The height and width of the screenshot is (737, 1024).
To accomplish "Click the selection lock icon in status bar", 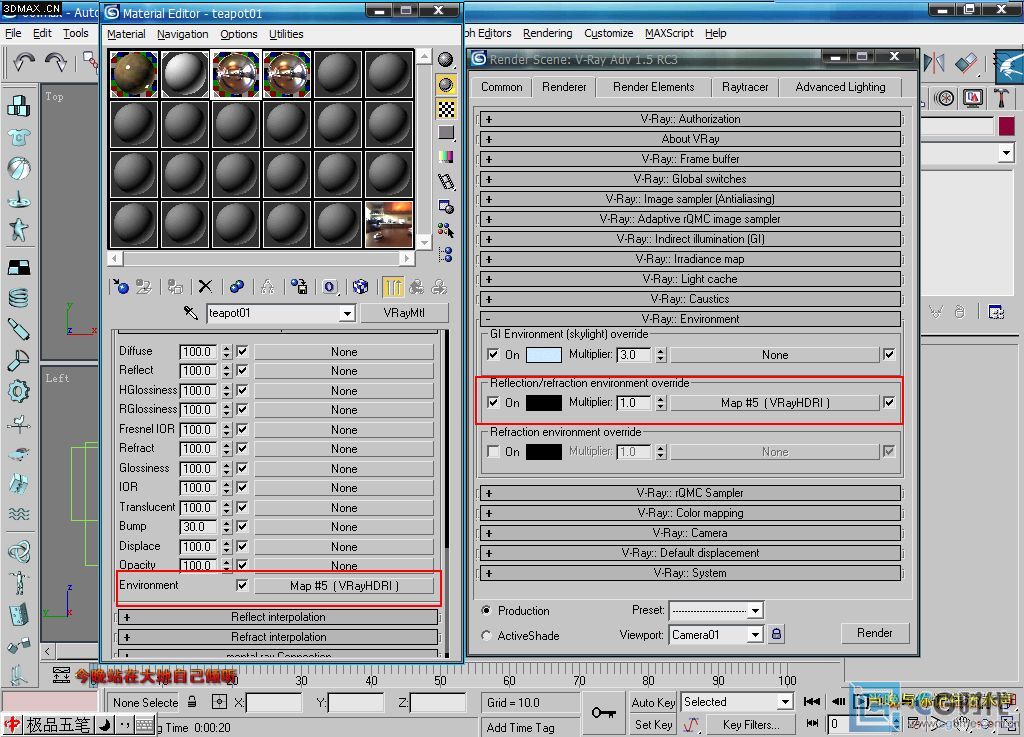I will [x=192, y=702].
